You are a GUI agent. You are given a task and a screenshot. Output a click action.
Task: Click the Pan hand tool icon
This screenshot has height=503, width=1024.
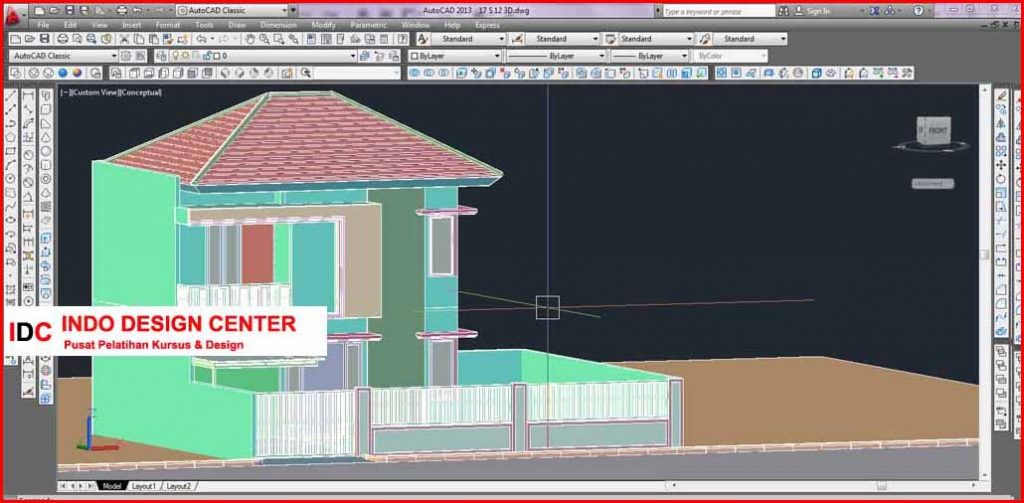pos(249,39)
